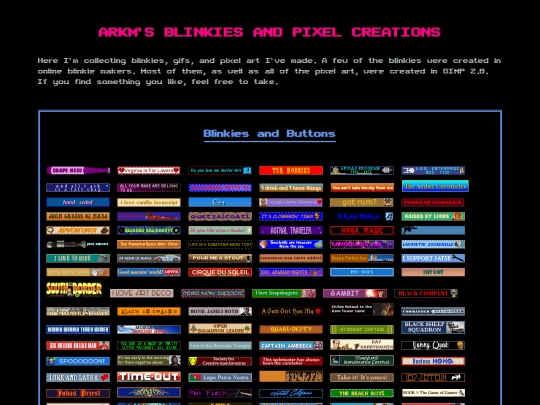Select the Society for Creative Anachronism blinkie
This screenshot has width=540, height=405.
click(x=220, y=361)
